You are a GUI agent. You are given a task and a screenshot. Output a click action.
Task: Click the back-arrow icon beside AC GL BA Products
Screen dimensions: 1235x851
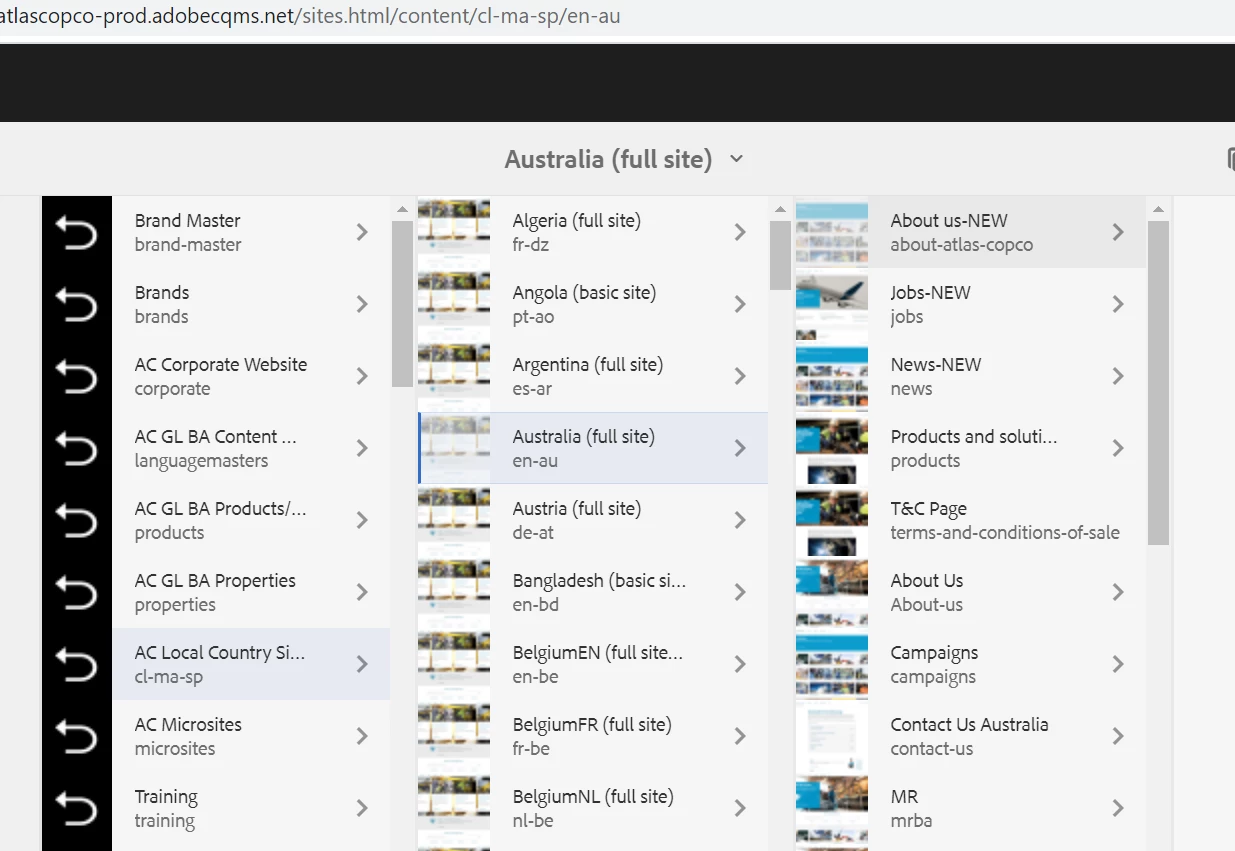tap(77, 520)
